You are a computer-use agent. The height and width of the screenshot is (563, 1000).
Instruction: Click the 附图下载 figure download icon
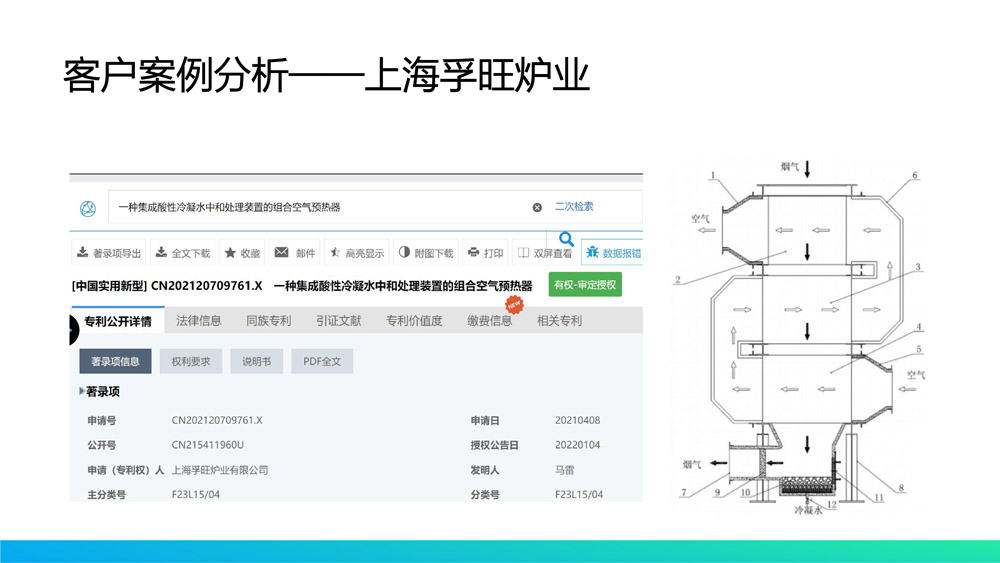coord(404,253)
